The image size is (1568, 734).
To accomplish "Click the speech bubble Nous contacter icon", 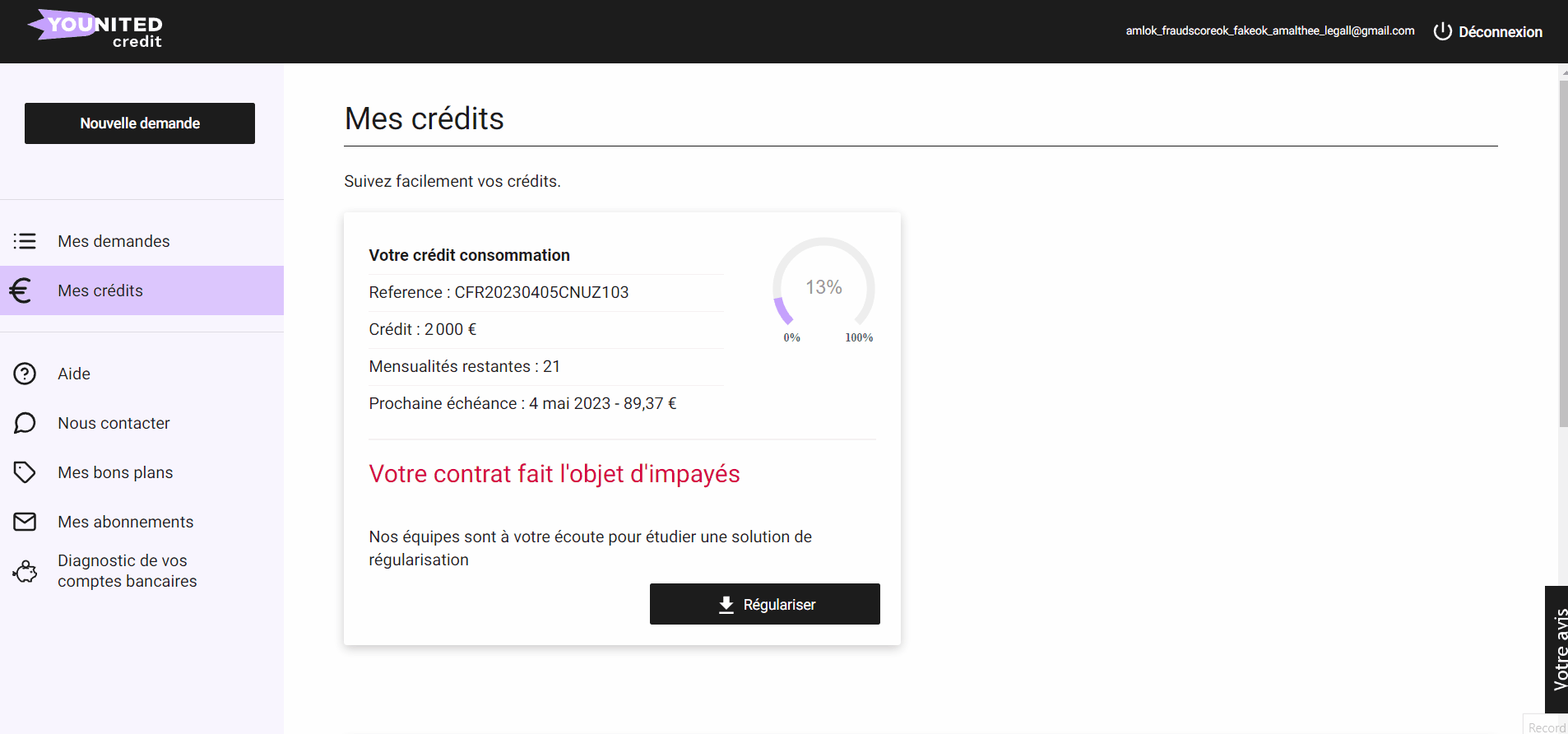I will point(25,423).
